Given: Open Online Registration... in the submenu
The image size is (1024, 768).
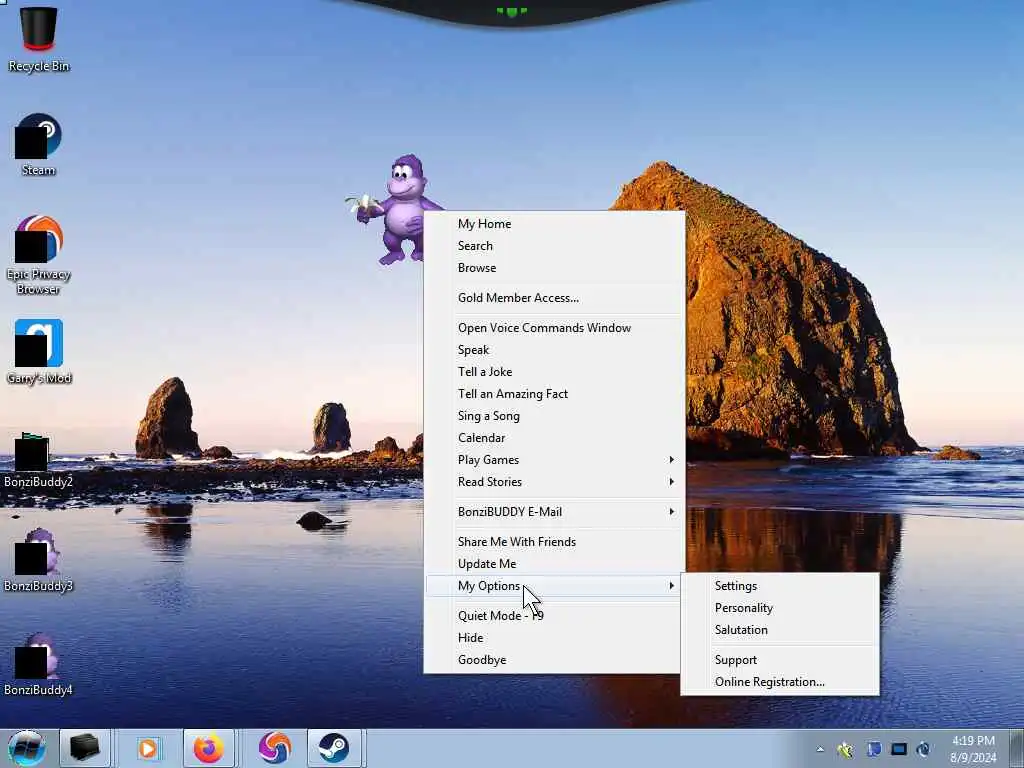Looking at the screenshot, I should click(x=780, y=682).
